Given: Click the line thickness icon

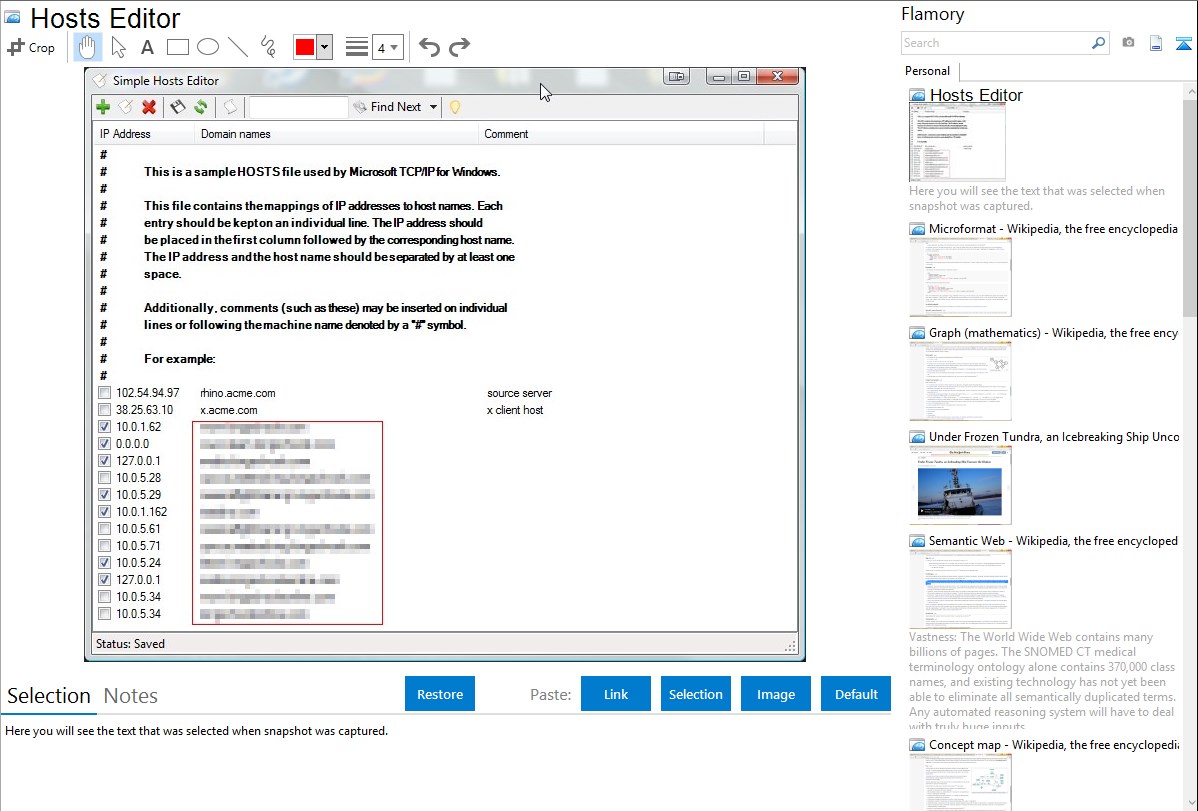Looking at the screenshot, I should (x=357, y=47).
